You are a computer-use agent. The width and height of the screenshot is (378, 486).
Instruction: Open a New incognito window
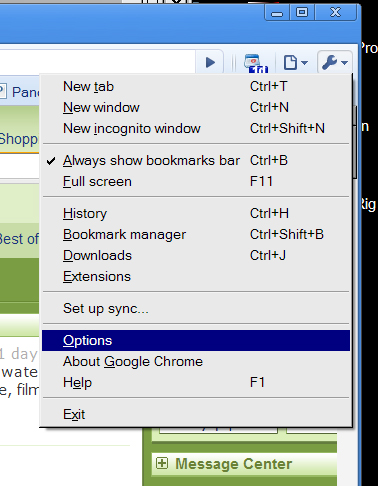point(196,129)
